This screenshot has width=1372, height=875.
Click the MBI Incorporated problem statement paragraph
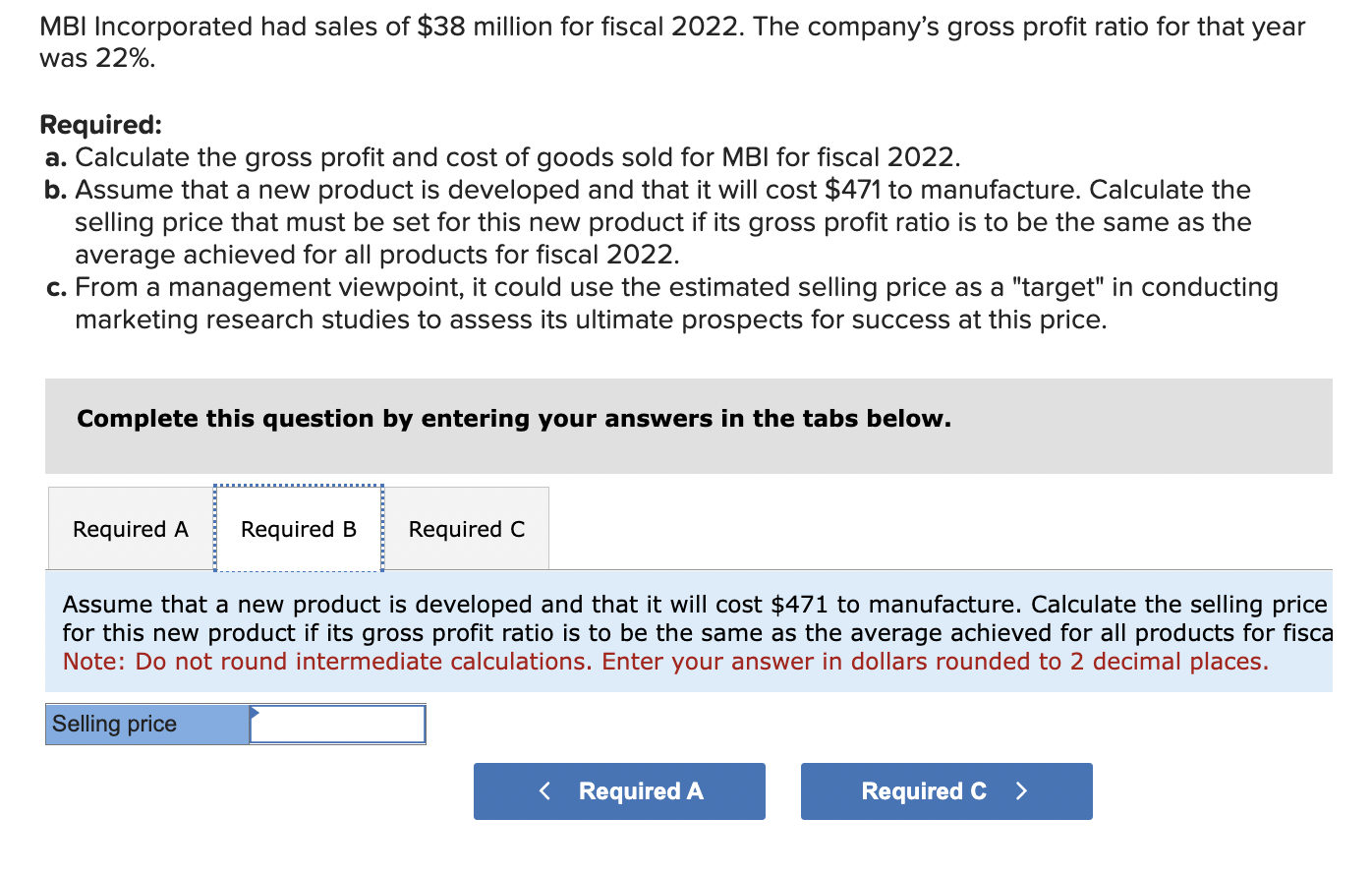(x=672, y=41)
